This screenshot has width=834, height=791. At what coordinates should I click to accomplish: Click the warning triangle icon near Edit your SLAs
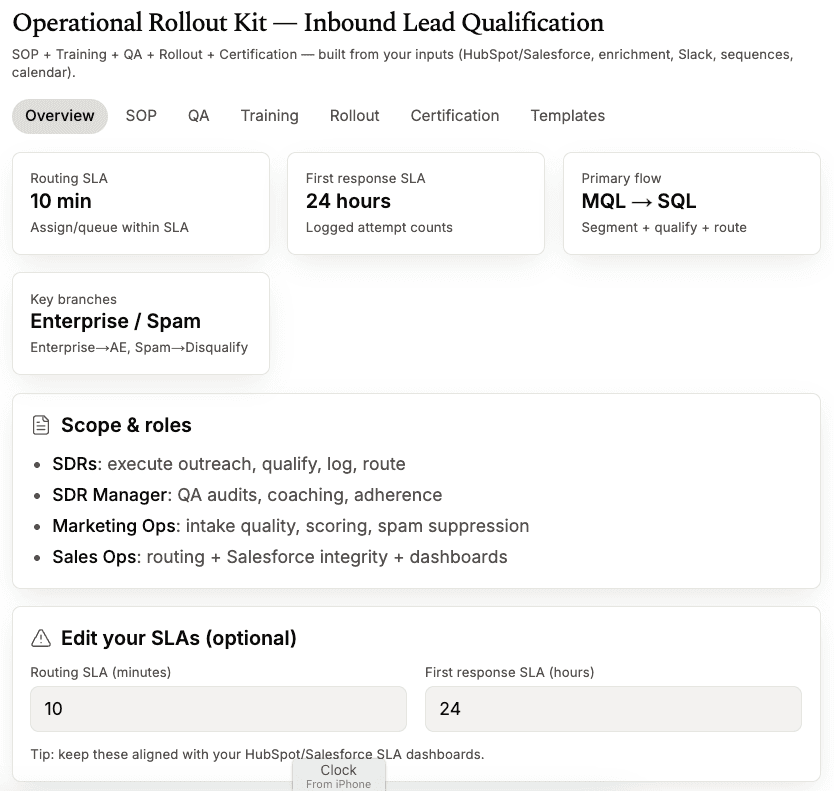pos(41,638)
